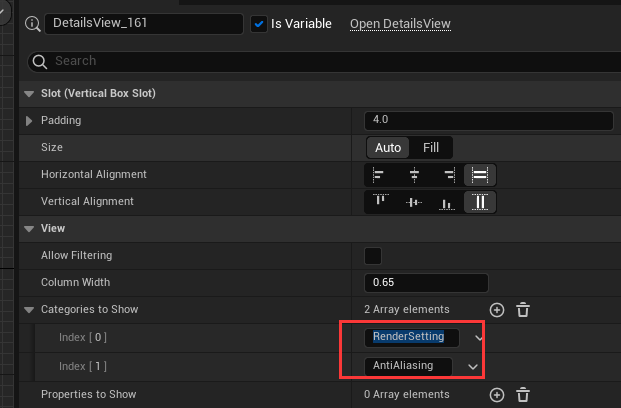Align vertically to the bottom
This screenshot has height=408, width=621.
448,202
